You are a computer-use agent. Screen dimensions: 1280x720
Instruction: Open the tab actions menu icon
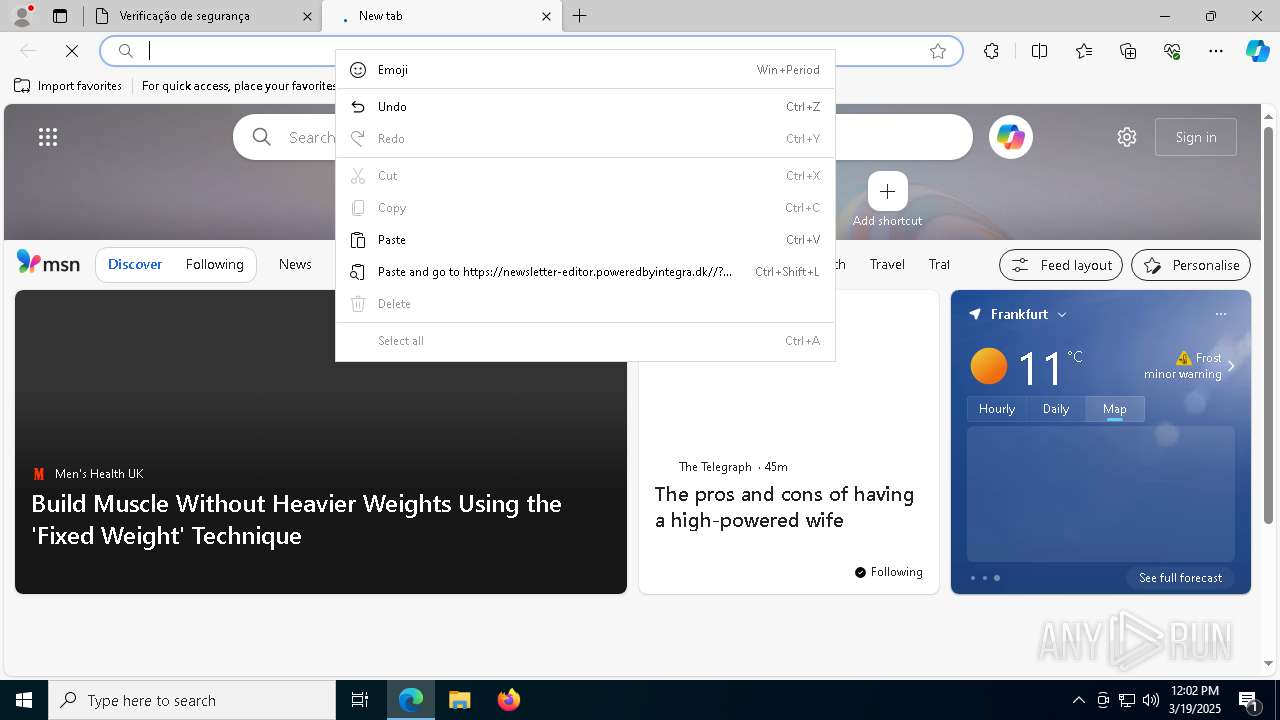point(60,16)
